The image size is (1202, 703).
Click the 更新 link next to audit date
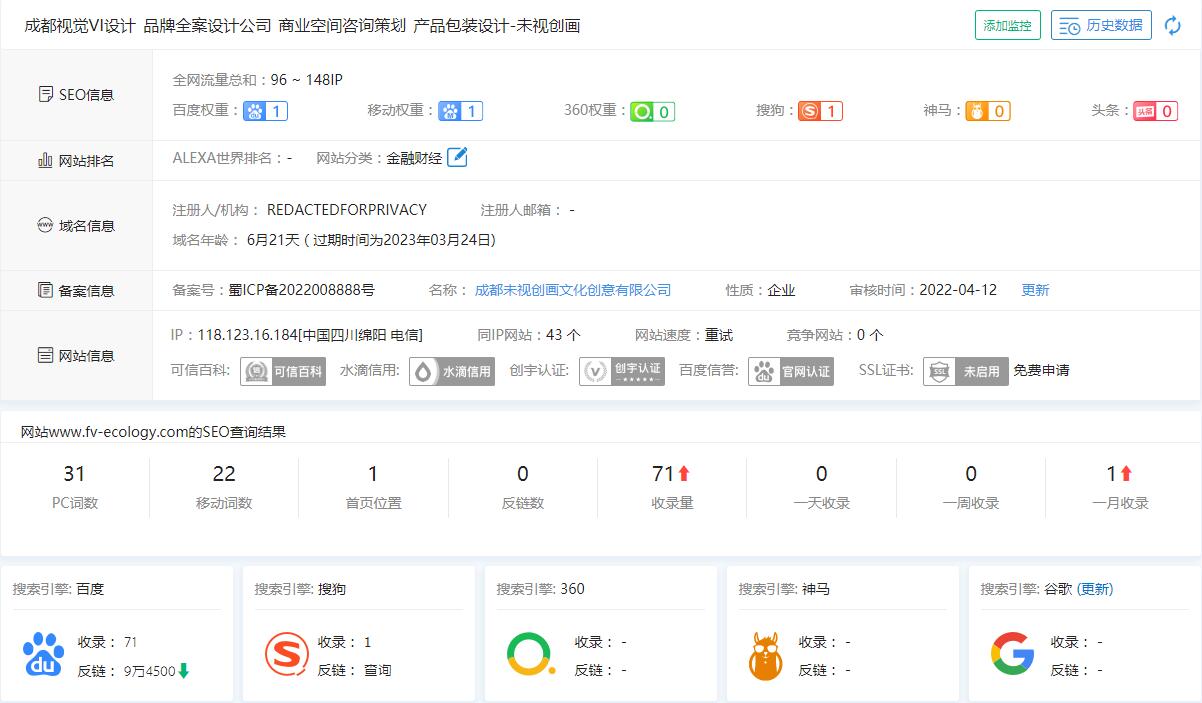(1035, 290)
